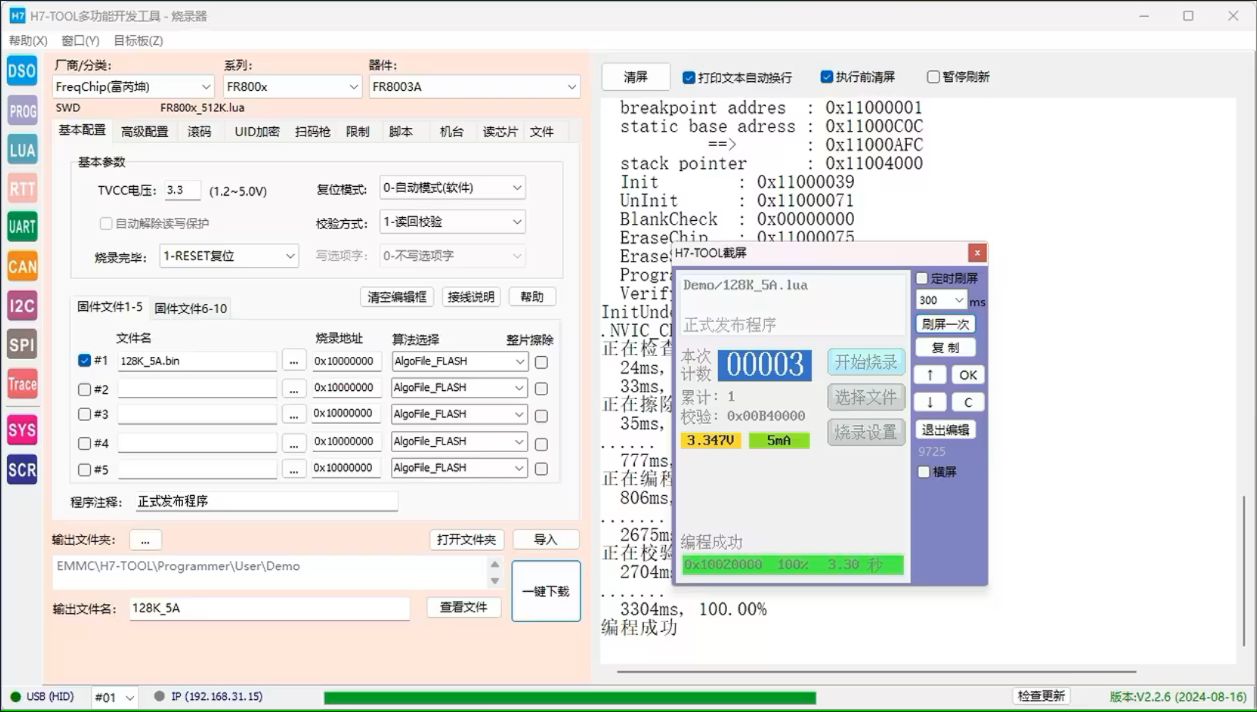The height and width of the screenshot is (712, 1257).
Task: Open the 窗口(Y) menu
Action: click(x=80, y=41)
